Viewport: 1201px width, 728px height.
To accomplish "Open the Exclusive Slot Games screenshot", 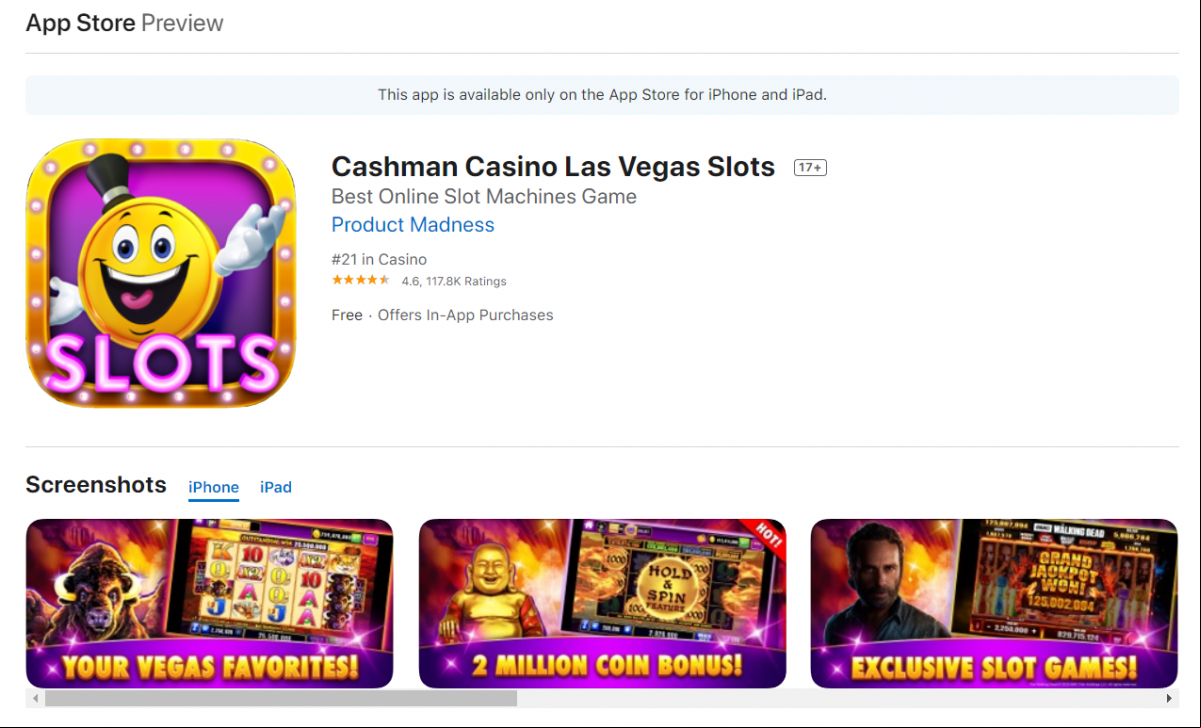I will (x=994, y=603).
